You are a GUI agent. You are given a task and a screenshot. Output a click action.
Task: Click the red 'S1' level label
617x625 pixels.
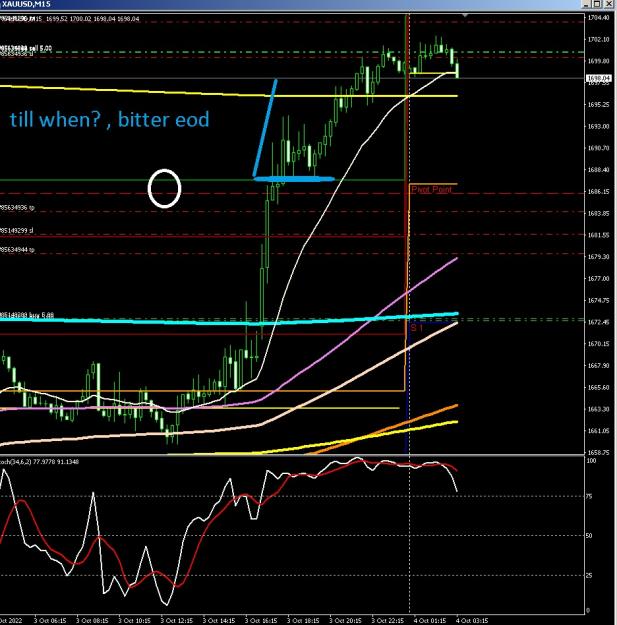pyautogui.click(x=417, y=328)
